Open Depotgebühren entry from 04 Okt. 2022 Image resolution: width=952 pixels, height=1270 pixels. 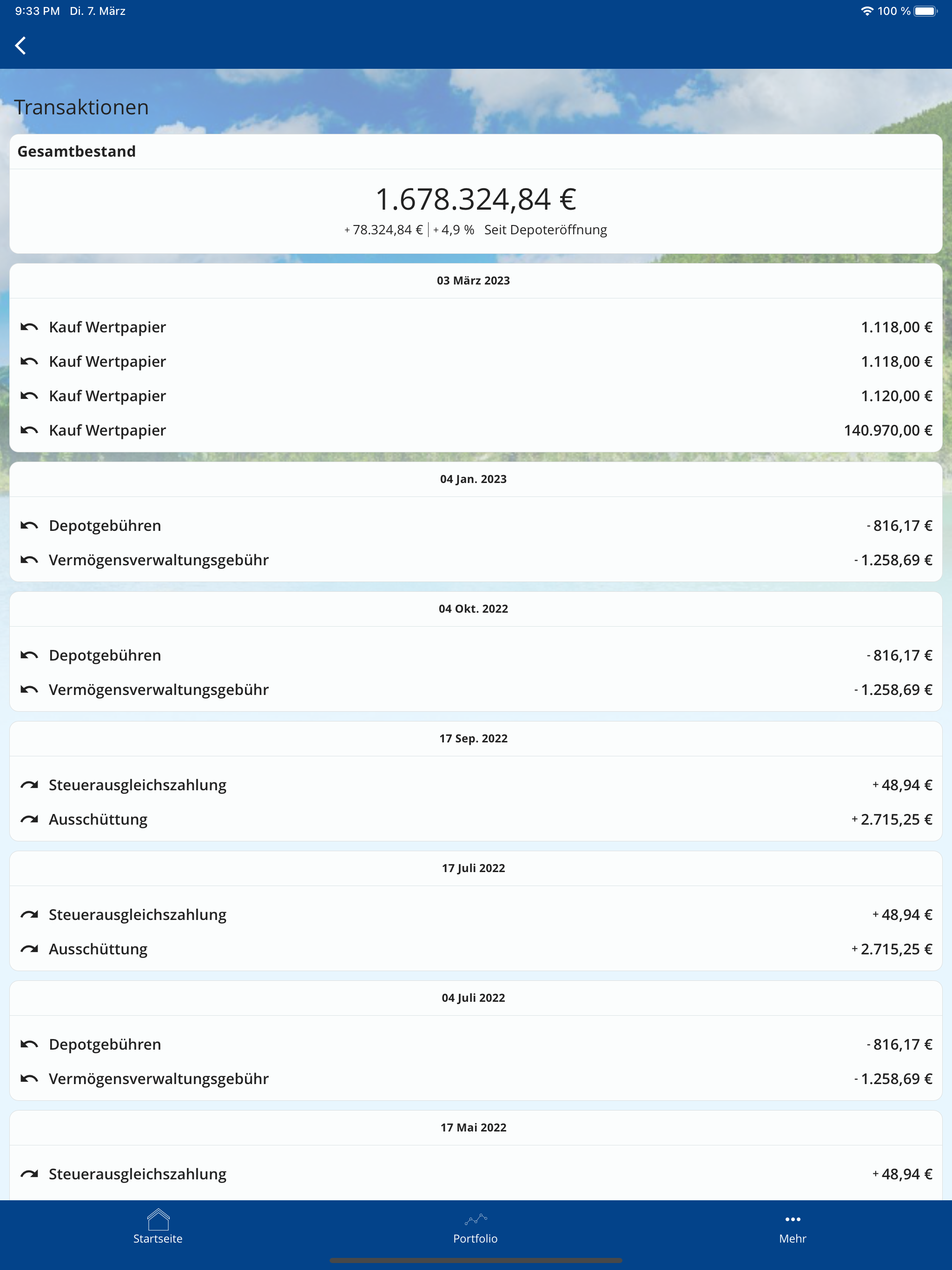tap(476, 655)
